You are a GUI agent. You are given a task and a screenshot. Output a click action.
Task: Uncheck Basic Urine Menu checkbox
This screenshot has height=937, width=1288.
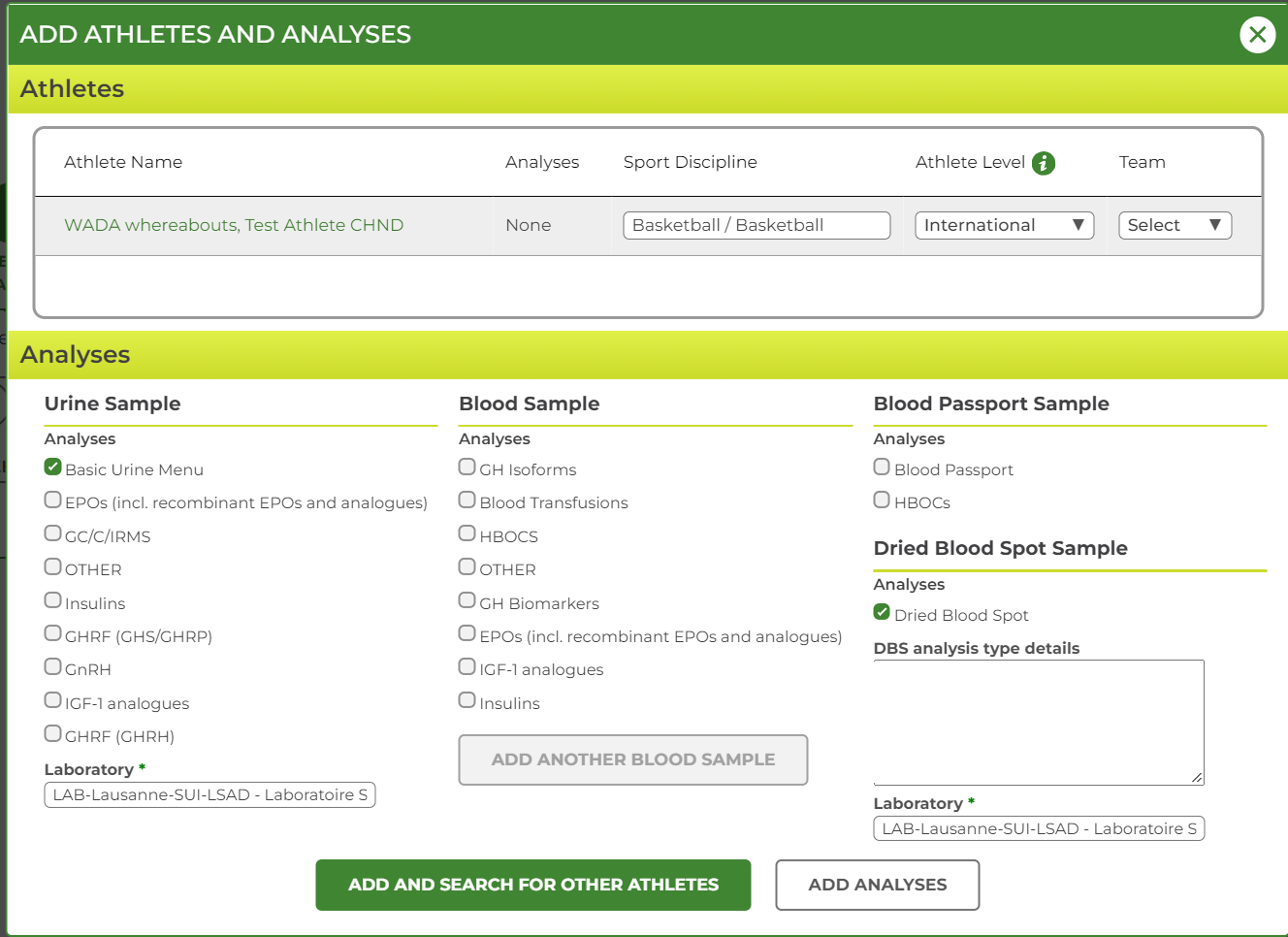pyautogui.click(x=53, y=467)
